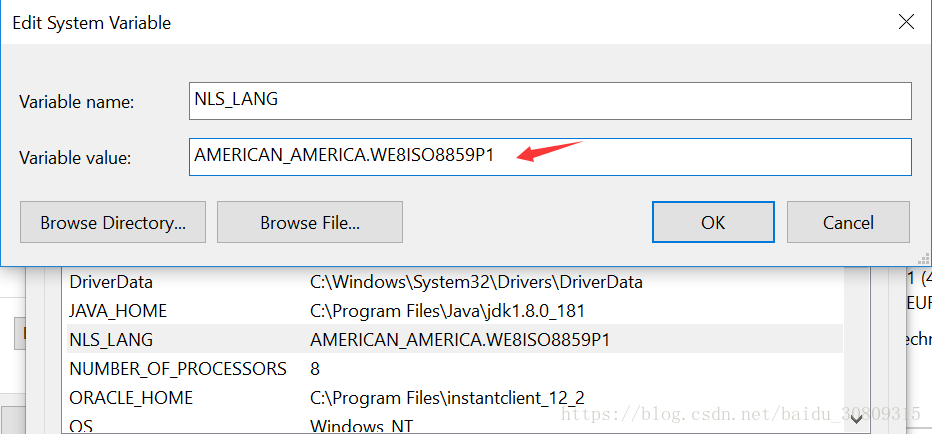This screenshot has width=932, height=434.
Task: Select the JAVA_HOME variable row
Action: point(118,311)
